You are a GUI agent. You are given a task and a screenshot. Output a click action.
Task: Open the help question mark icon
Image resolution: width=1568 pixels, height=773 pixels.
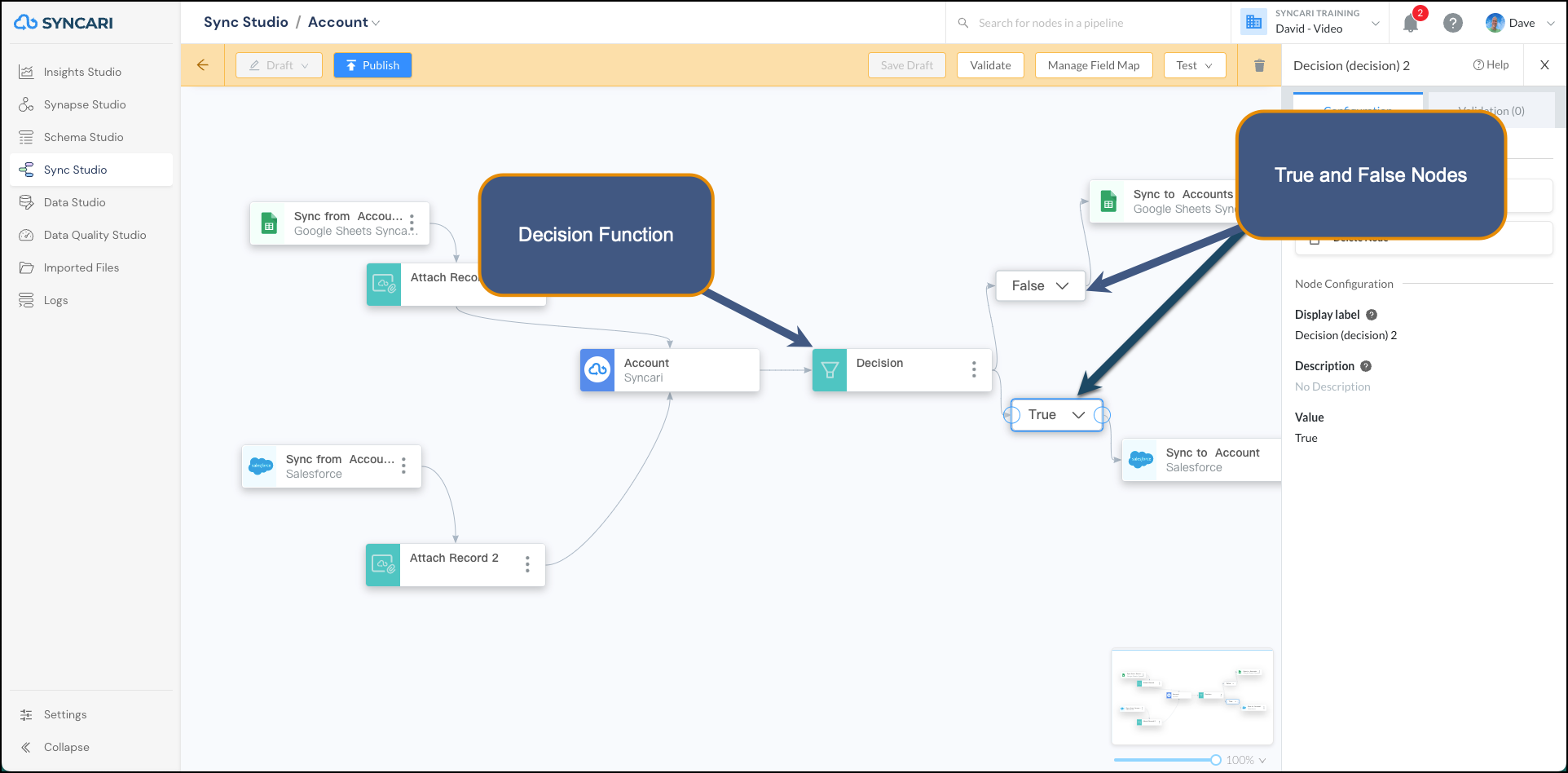1452,23
